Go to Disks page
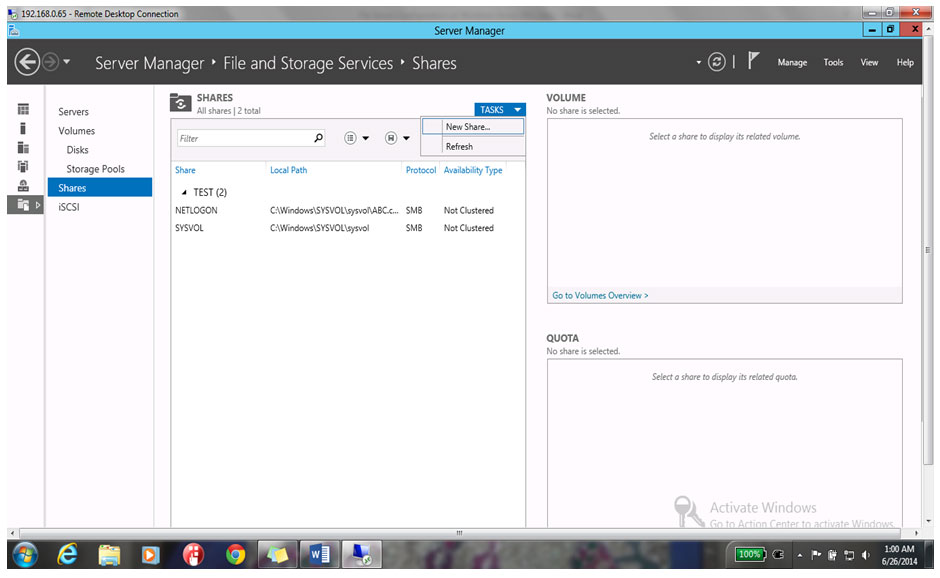The width and height of the screenshot is (940, 578). [77, 150]
